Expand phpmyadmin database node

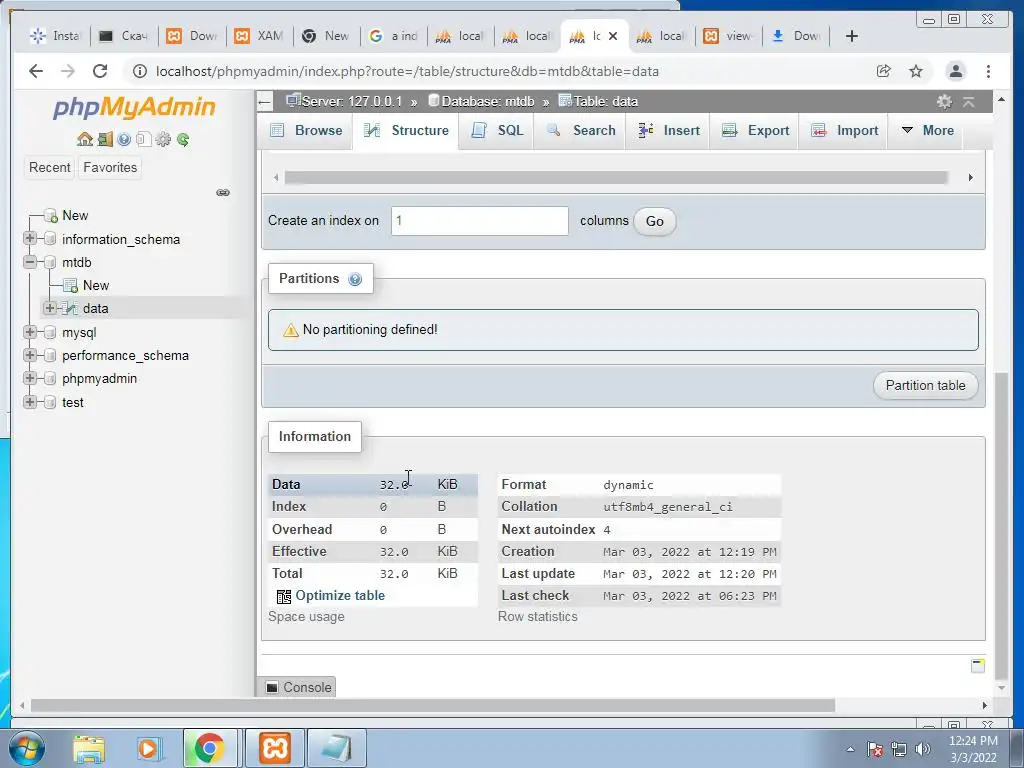click(x=29, y=378)
